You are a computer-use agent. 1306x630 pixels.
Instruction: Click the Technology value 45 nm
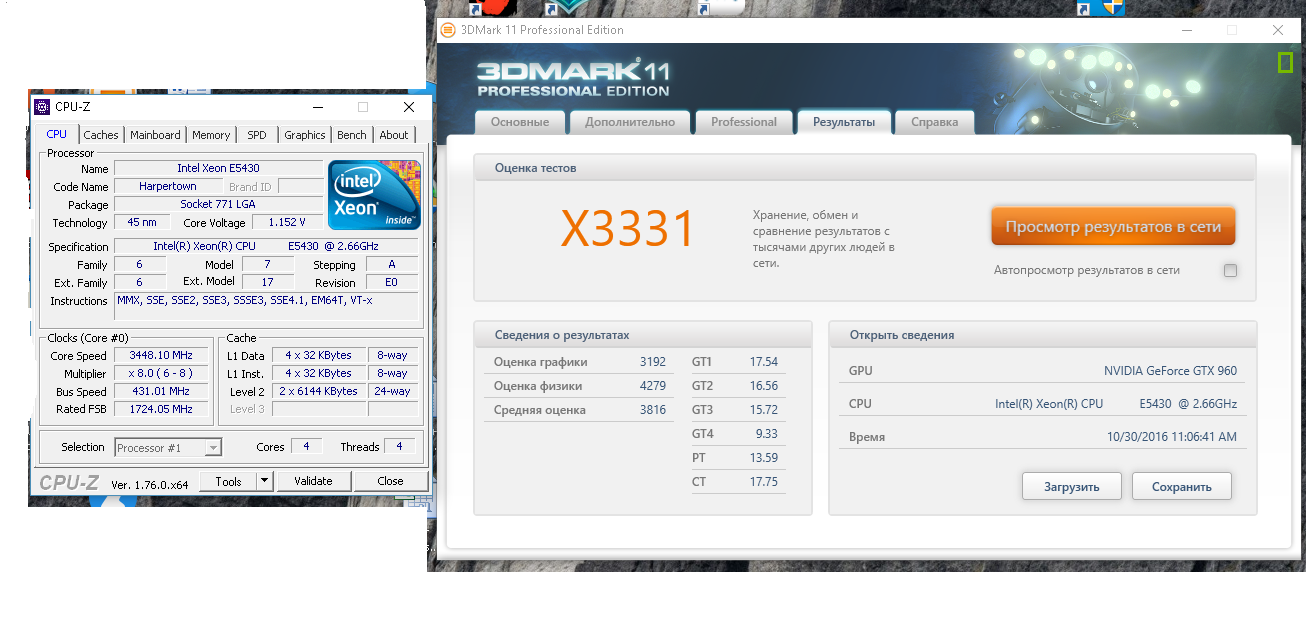140,222
